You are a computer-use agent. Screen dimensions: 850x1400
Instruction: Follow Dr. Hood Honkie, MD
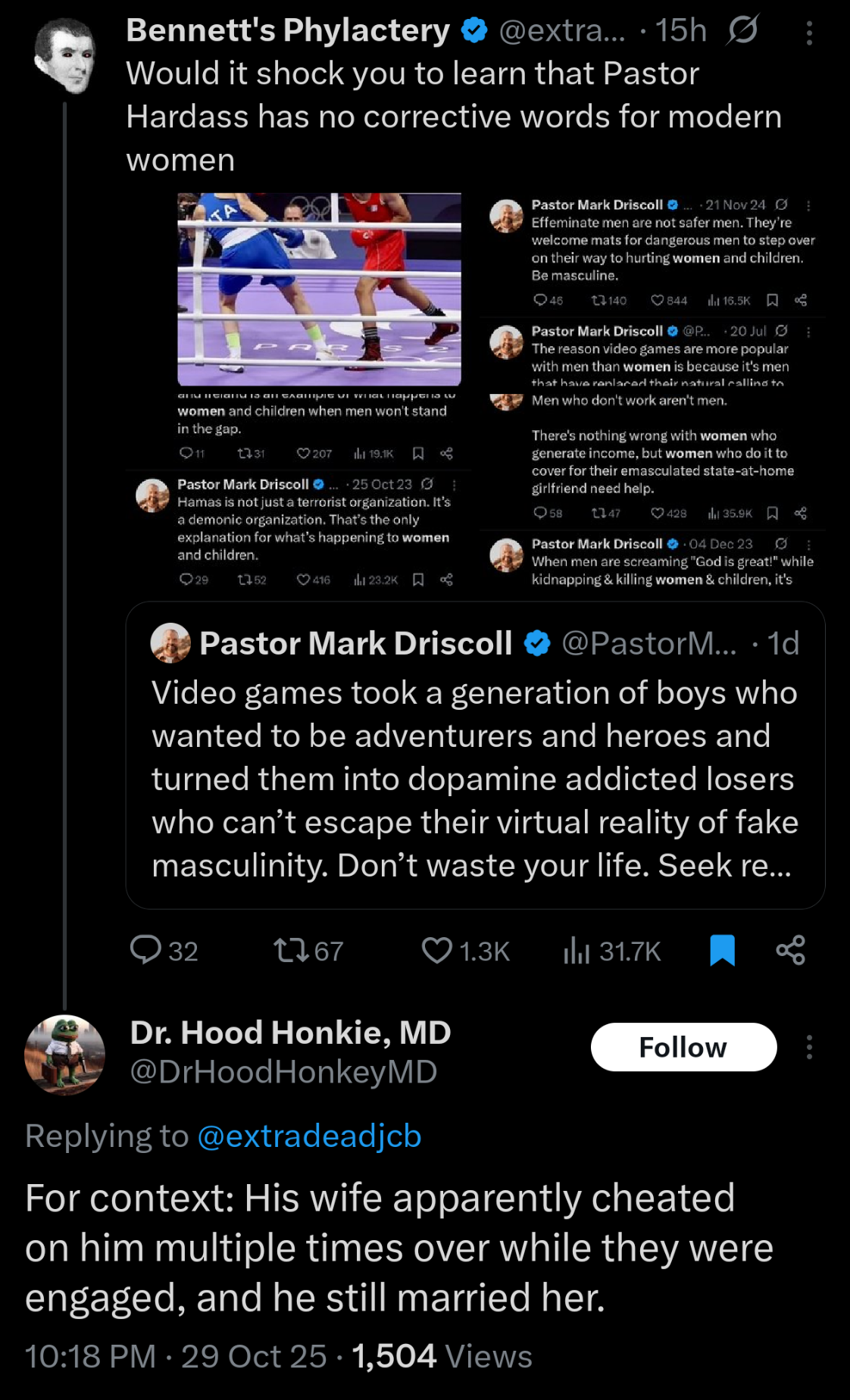(x=683, y=1047)
